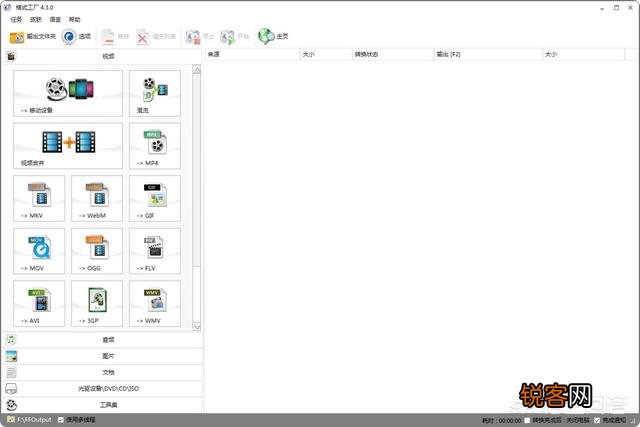The width and height of the screenshot is (640, 427).
Task: Open the AVI conversion option
Action: click(39, 303)
